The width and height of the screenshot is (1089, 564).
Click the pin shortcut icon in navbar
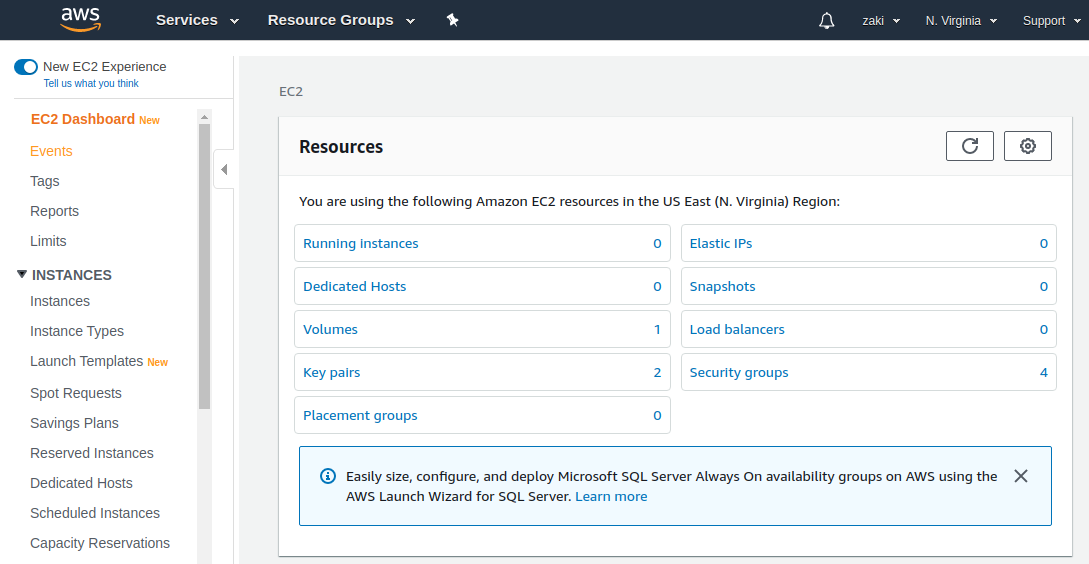click(x=452, y=20)
